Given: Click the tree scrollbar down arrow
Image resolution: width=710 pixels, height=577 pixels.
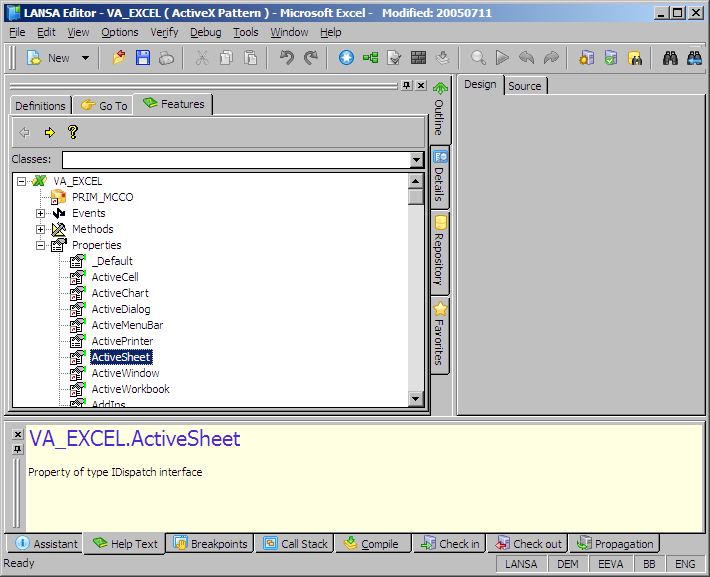Looking at the screenshot, I should pyautogui.click(x=415, y=399).
